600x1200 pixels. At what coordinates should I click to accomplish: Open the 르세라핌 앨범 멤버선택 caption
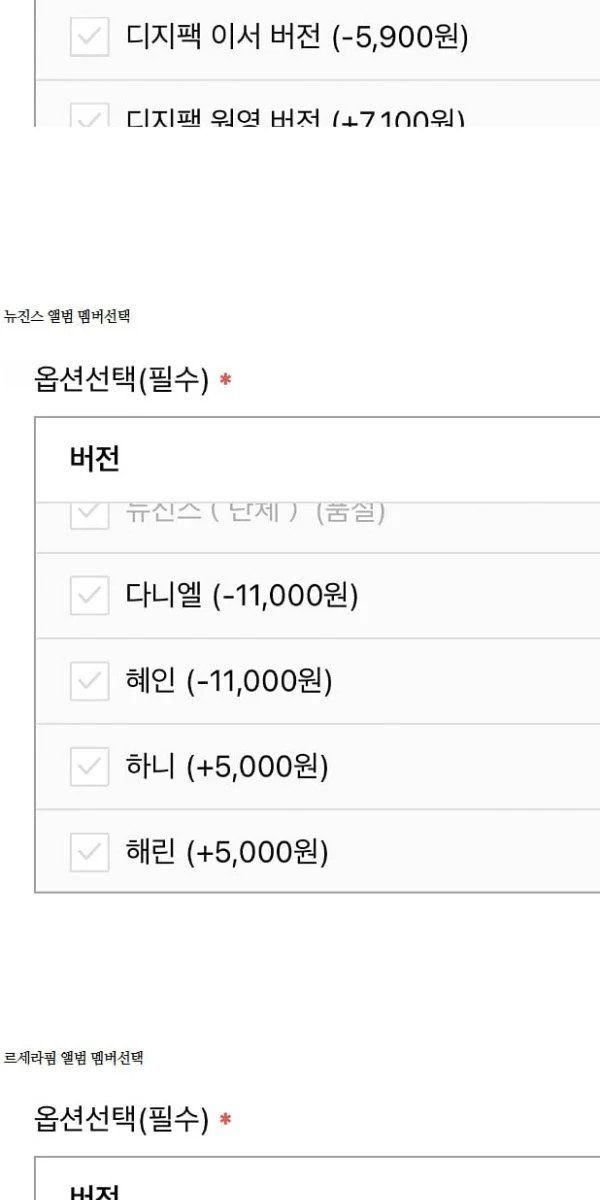point(73,1058)
